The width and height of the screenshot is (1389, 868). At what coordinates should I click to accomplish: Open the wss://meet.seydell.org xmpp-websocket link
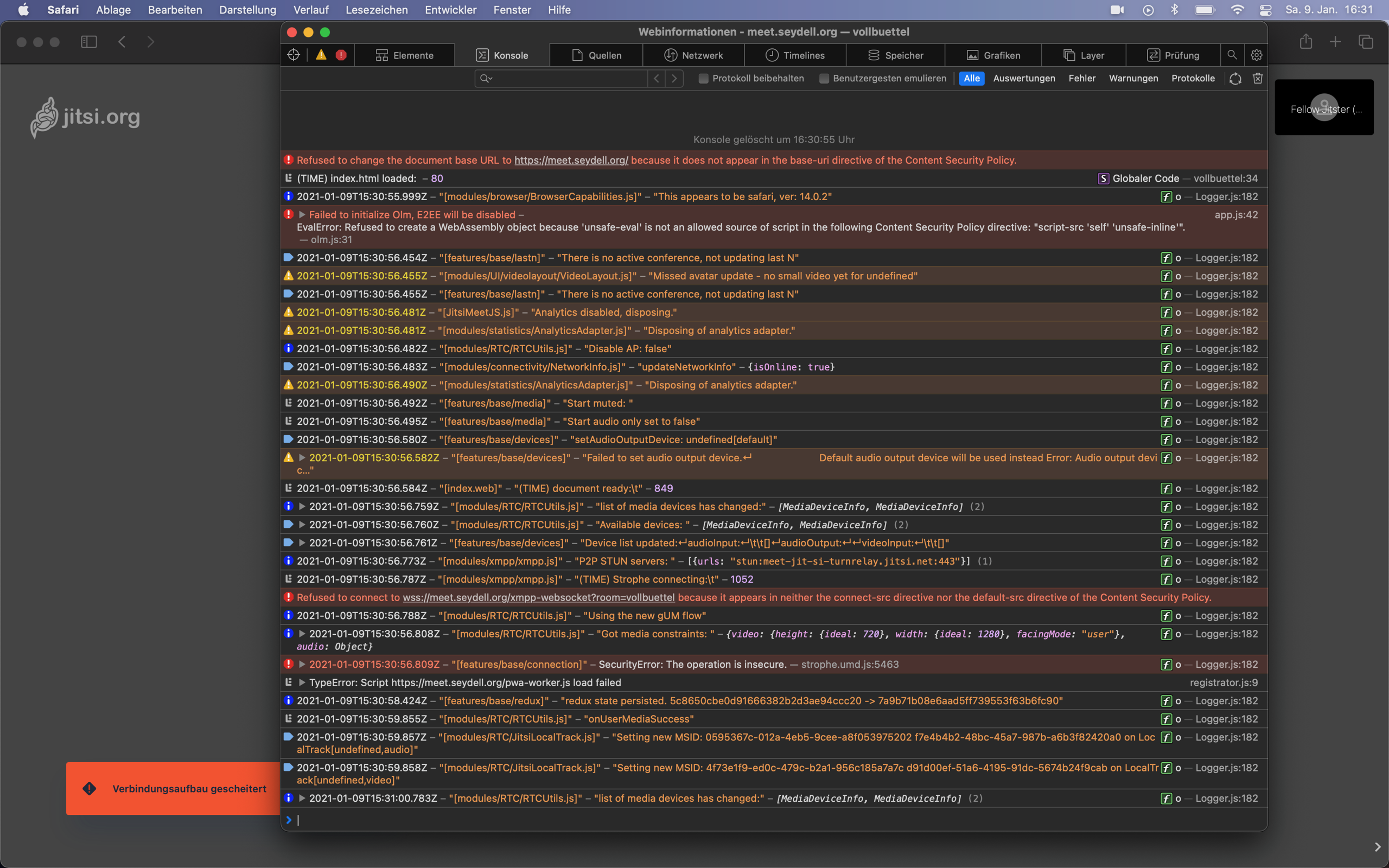tap(538, 598)
